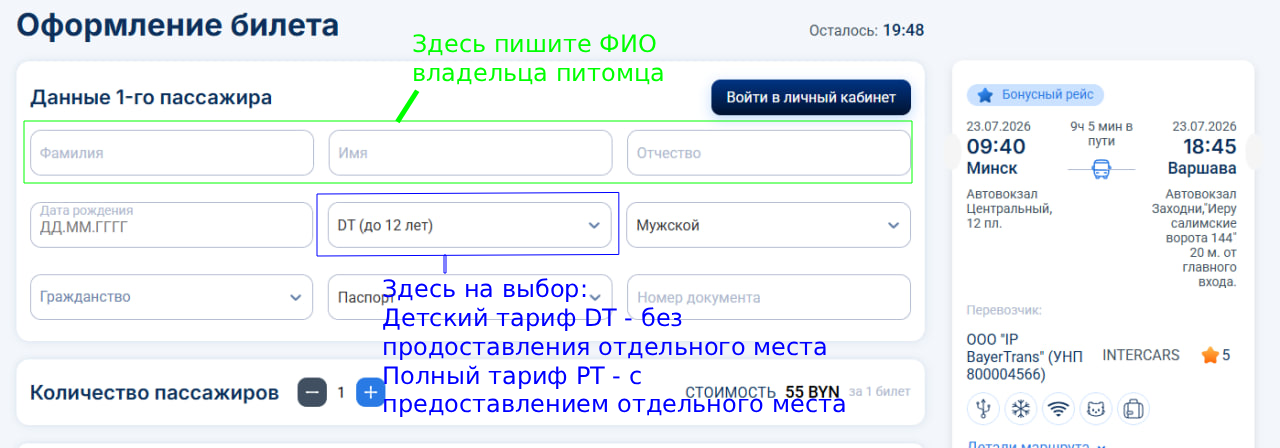Viewport: 1280px width, 448px height.
Task: Click the star icon in the Бонусный рейс badge
Action: click(x=985, y=95)
